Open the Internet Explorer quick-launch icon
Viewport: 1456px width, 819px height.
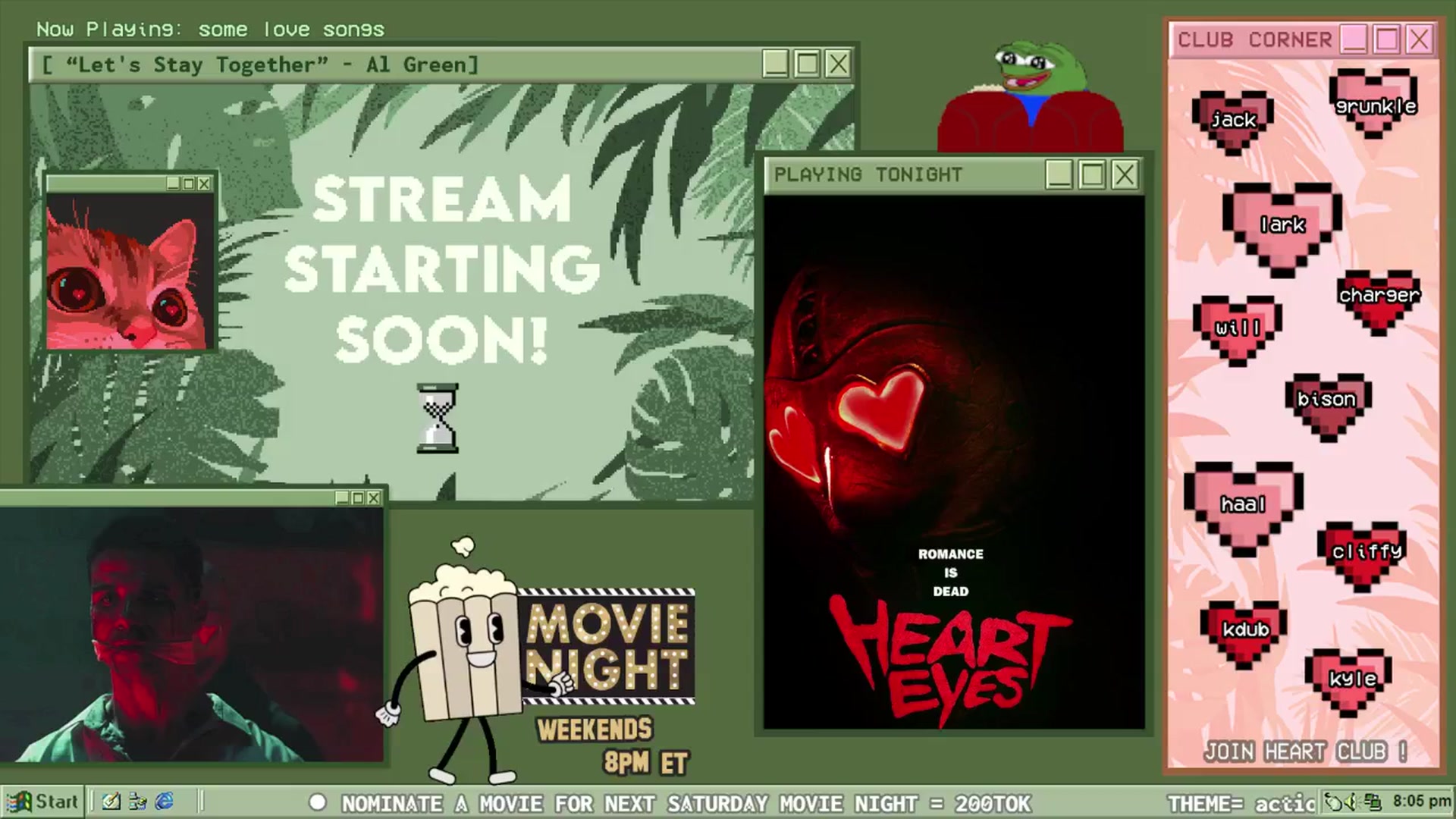point(165,802)
